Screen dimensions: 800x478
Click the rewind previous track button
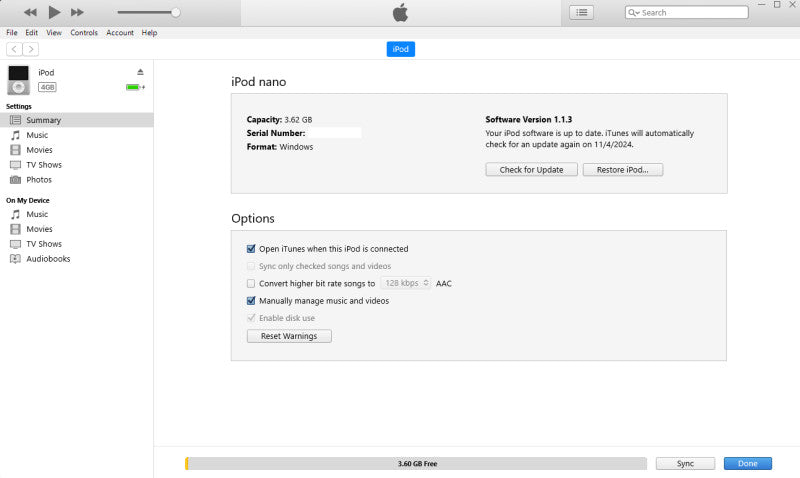click(x=30, y=12)
